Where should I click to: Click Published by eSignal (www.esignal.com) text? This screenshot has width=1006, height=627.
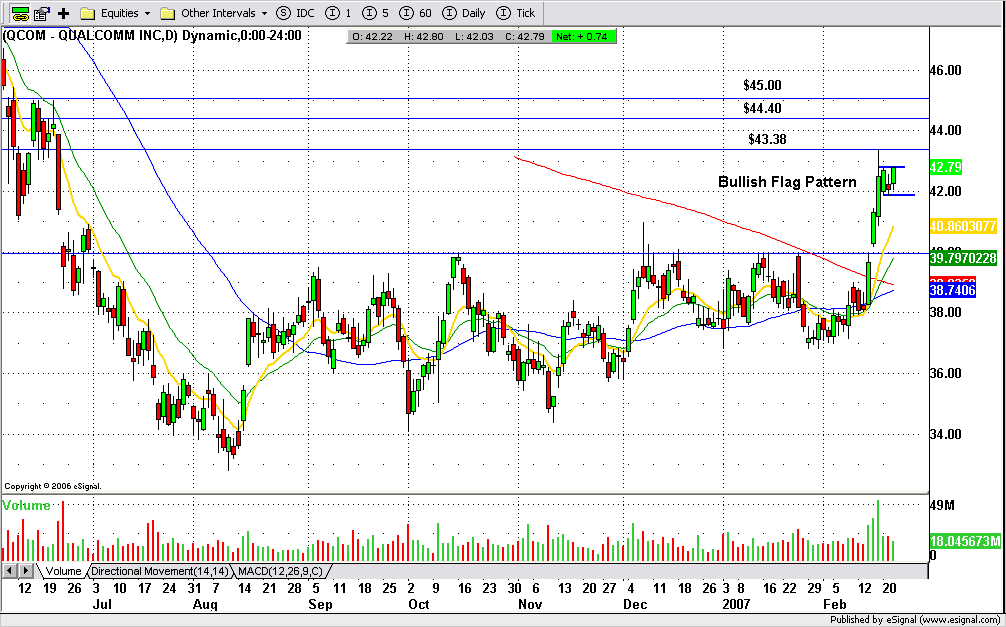915,620
